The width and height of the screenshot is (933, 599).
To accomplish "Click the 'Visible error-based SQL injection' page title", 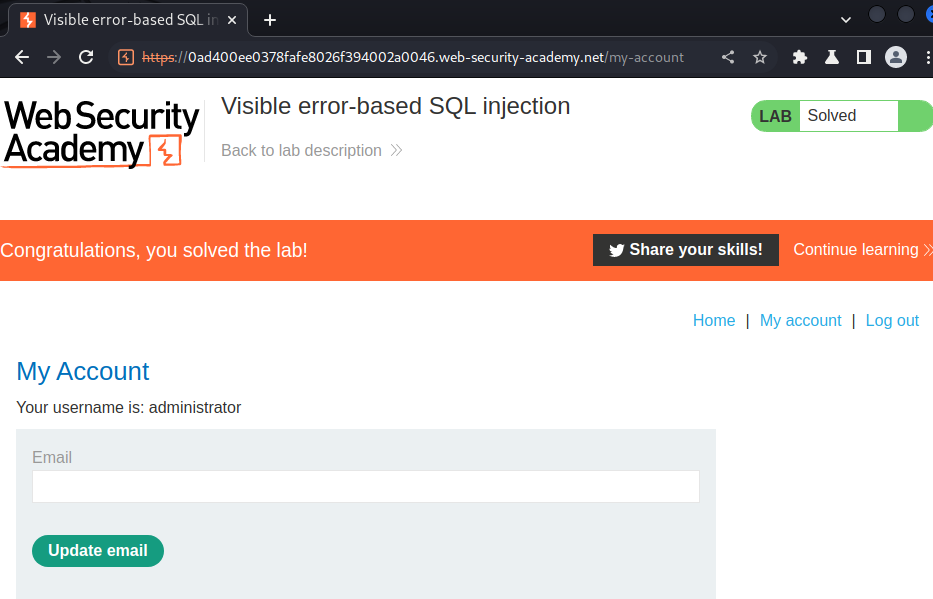I will click(396, 106).
